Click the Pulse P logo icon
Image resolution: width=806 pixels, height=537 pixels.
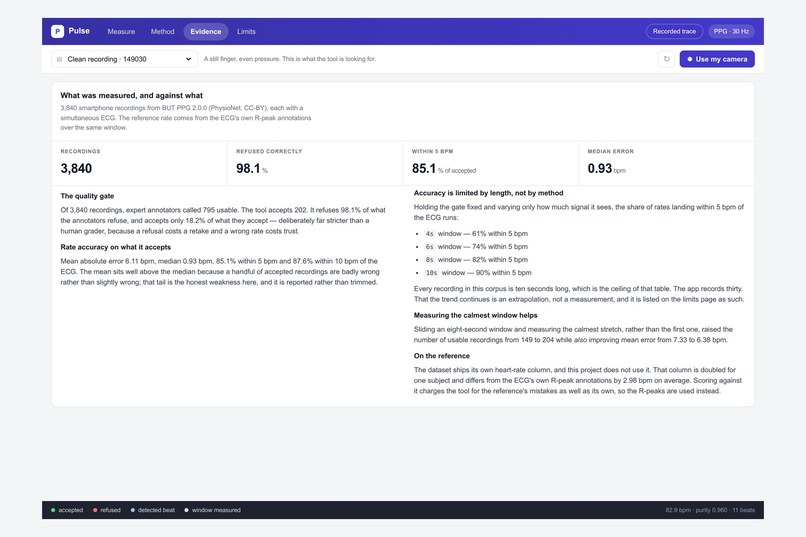[x=57, y=31]
